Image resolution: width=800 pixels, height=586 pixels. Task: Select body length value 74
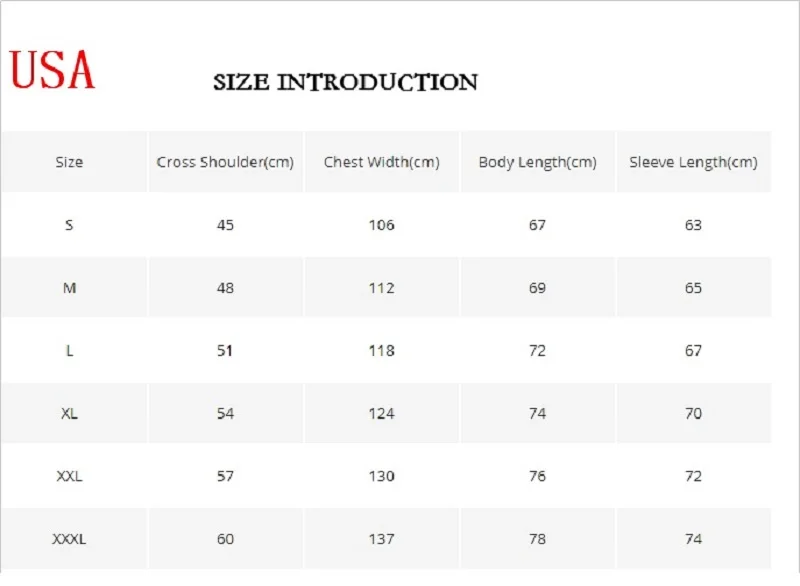coord(538,414)
